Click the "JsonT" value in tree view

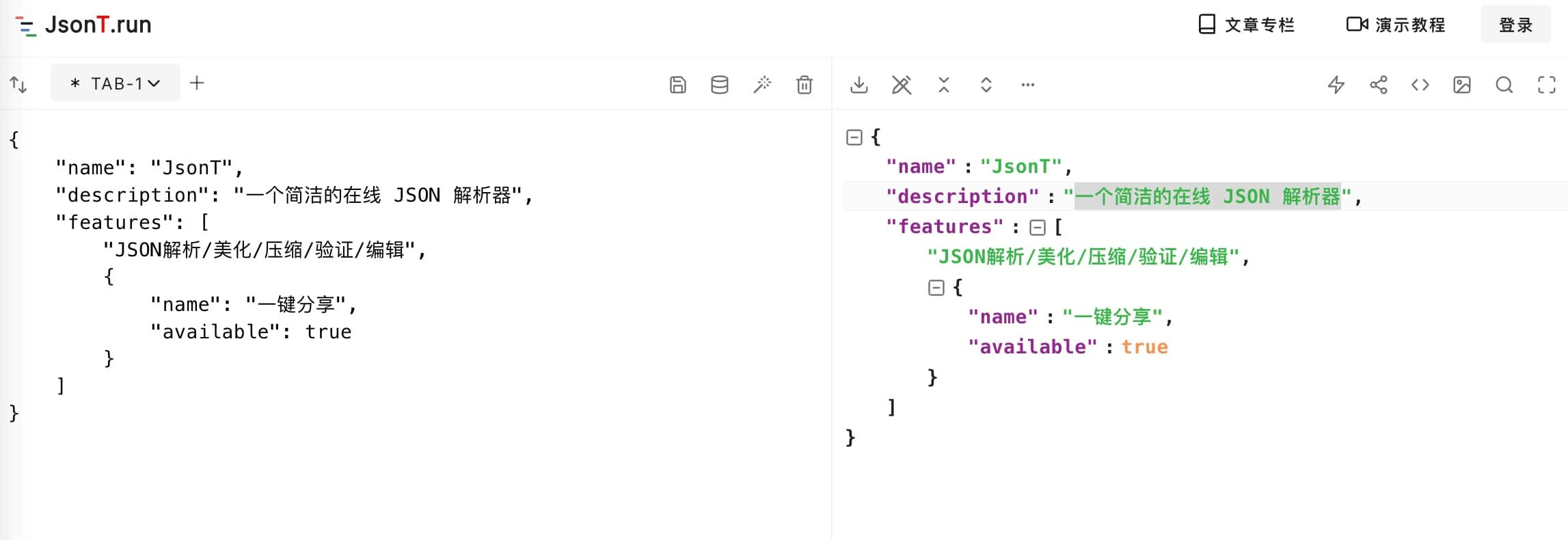point(1021,167)
